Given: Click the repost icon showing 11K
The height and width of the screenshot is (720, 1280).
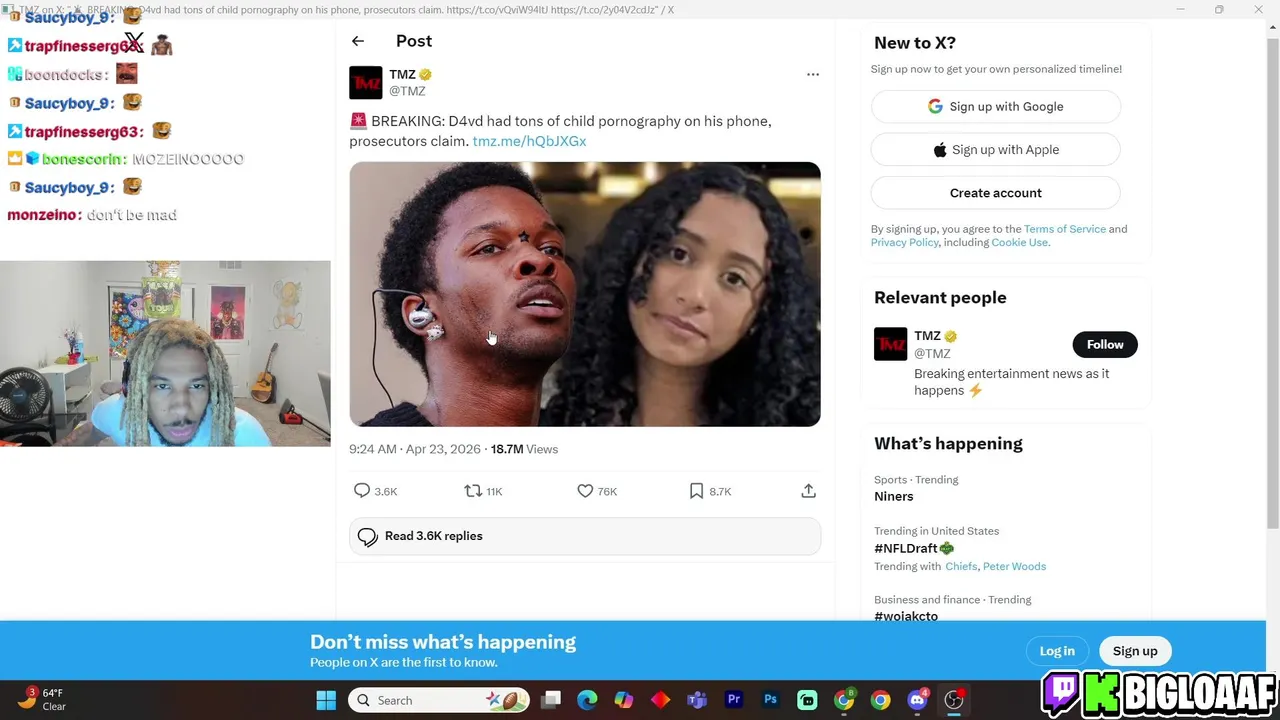Looking at the screenshot, I should (x=473, y=490).
